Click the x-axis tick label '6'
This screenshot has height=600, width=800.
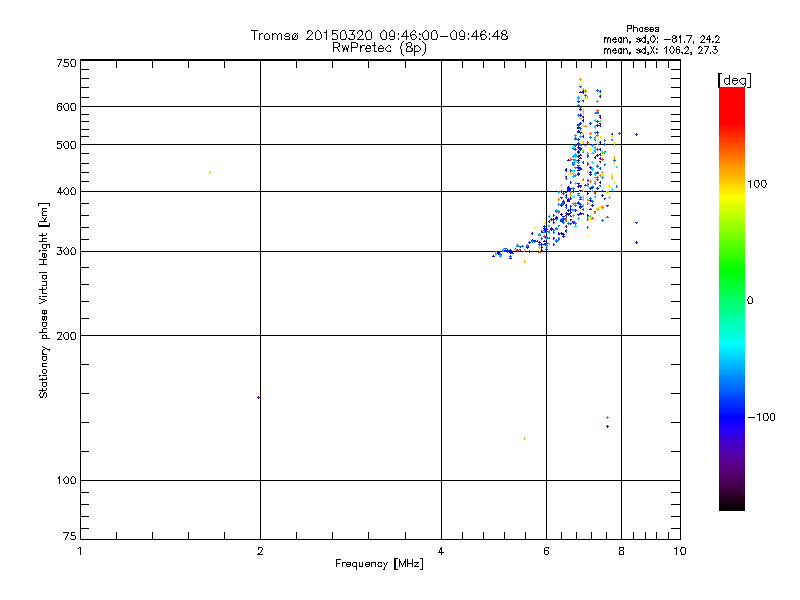(546, 551)
